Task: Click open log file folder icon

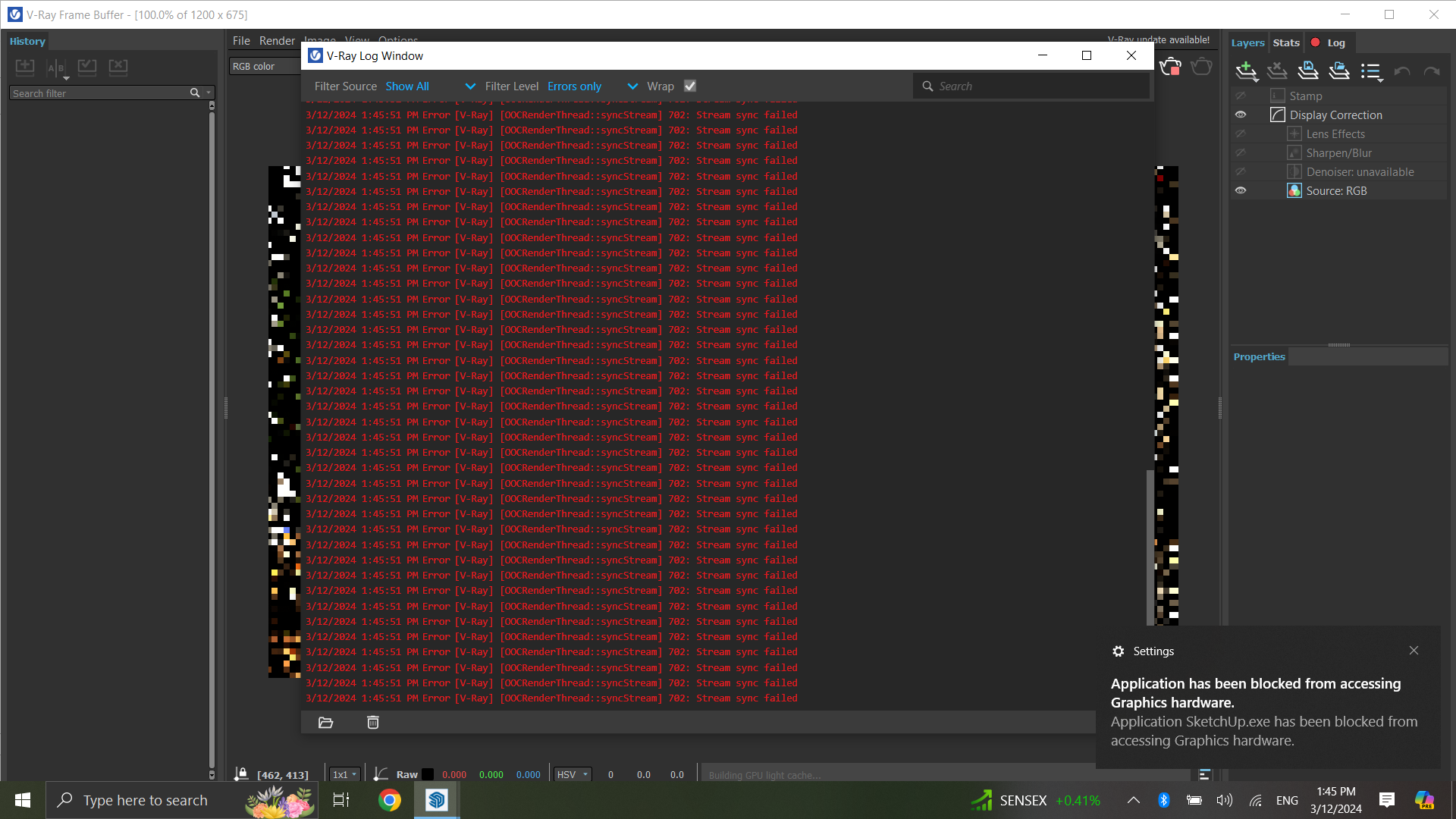Action: click(326, 723)
